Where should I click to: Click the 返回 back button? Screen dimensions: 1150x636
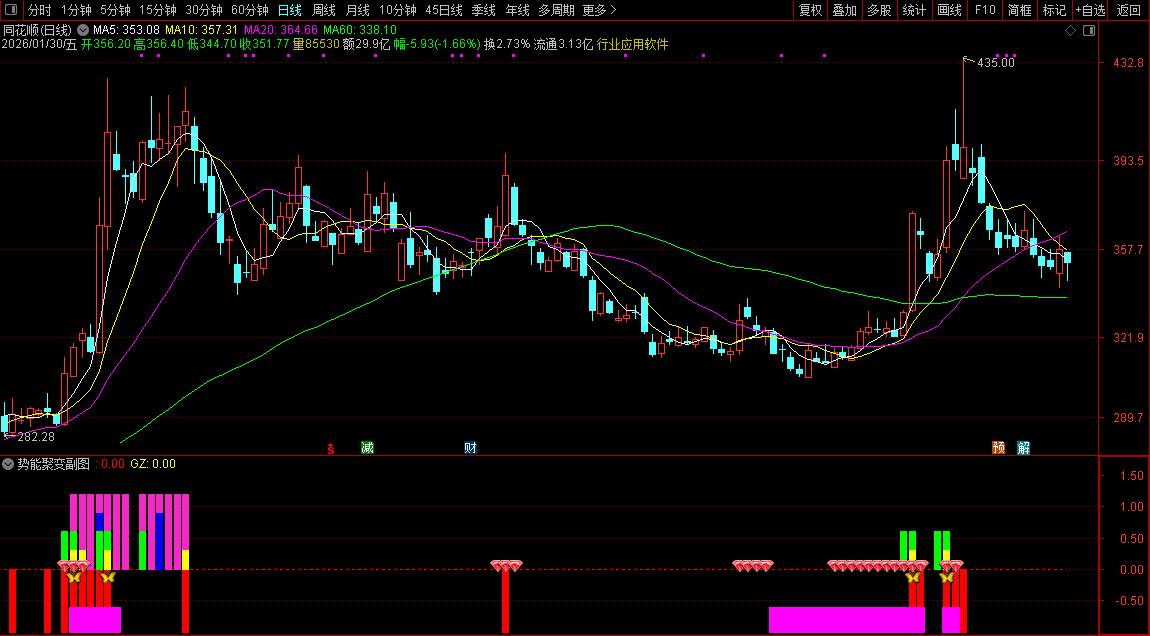(x=1129, y=10)
